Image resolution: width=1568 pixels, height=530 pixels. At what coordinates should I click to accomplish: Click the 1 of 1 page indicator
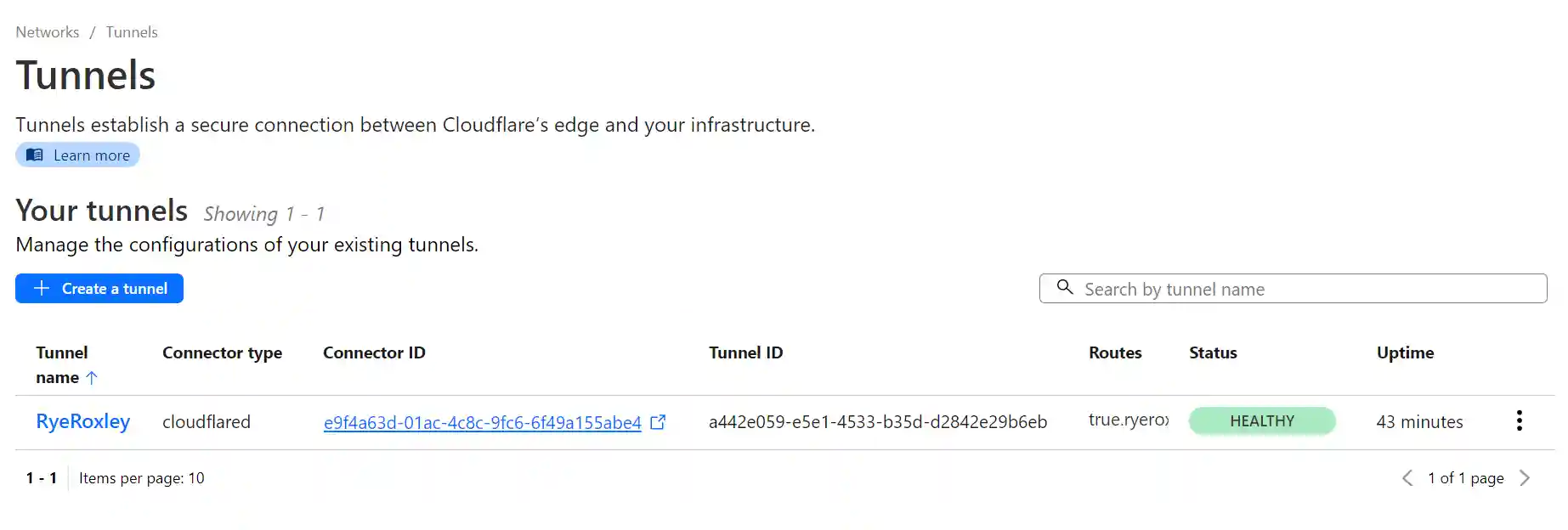click(x=1465, y=477)
